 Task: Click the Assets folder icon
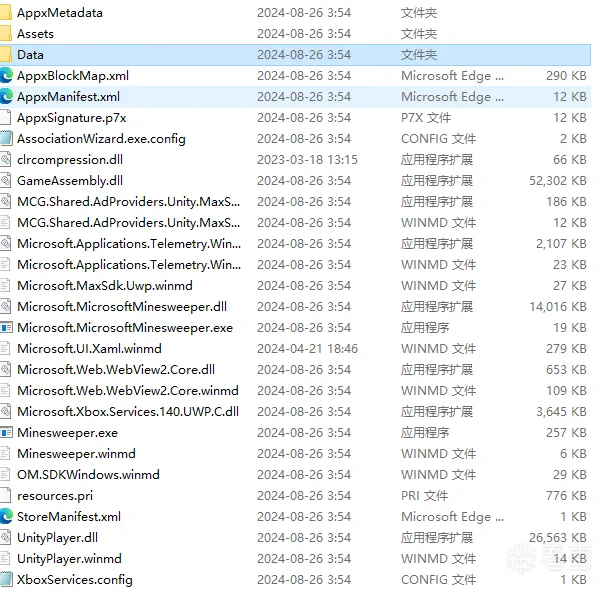pyautogui.click(x=5, y=34)
